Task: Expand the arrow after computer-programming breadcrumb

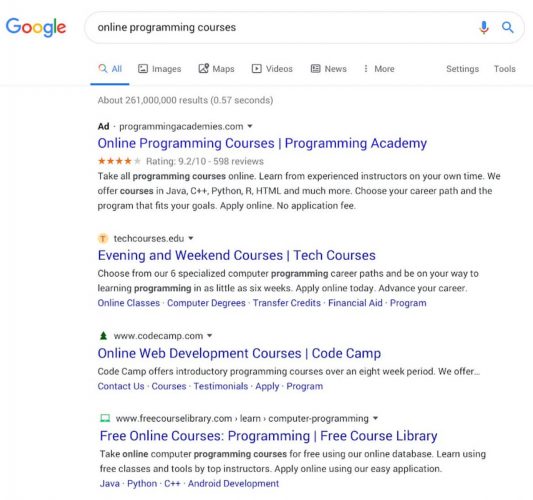Action: (x=375, y=418)
